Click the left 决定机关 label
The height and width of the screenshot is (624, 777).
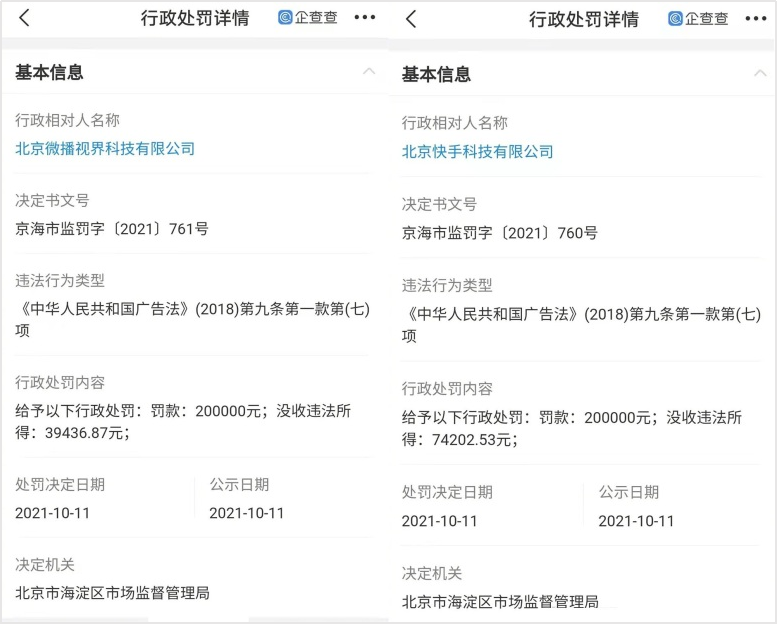(x=45, y=564)
